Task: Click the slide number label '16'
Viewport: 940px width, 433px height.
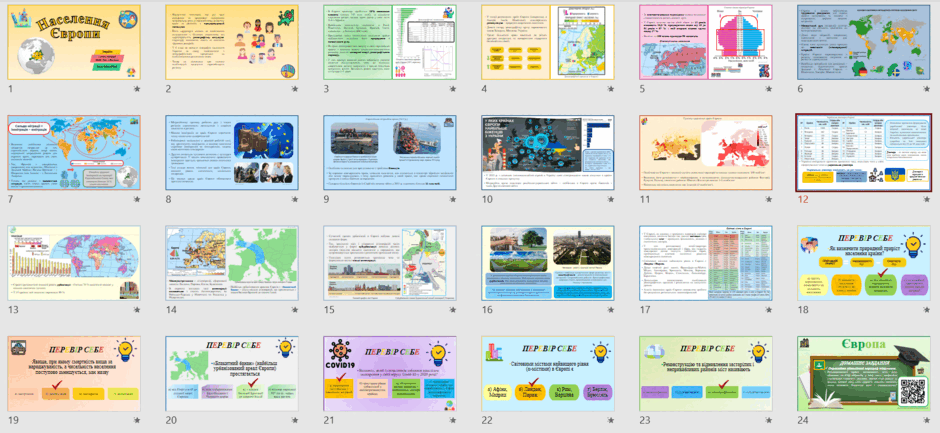Action: tap(487, 309)
